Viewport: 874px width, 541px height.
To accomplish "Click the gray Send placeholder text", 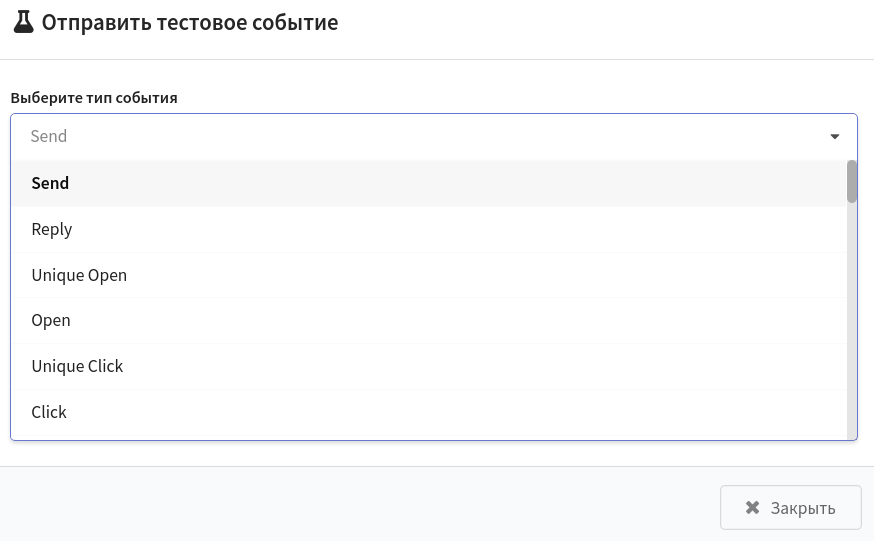I will [48, 137].
